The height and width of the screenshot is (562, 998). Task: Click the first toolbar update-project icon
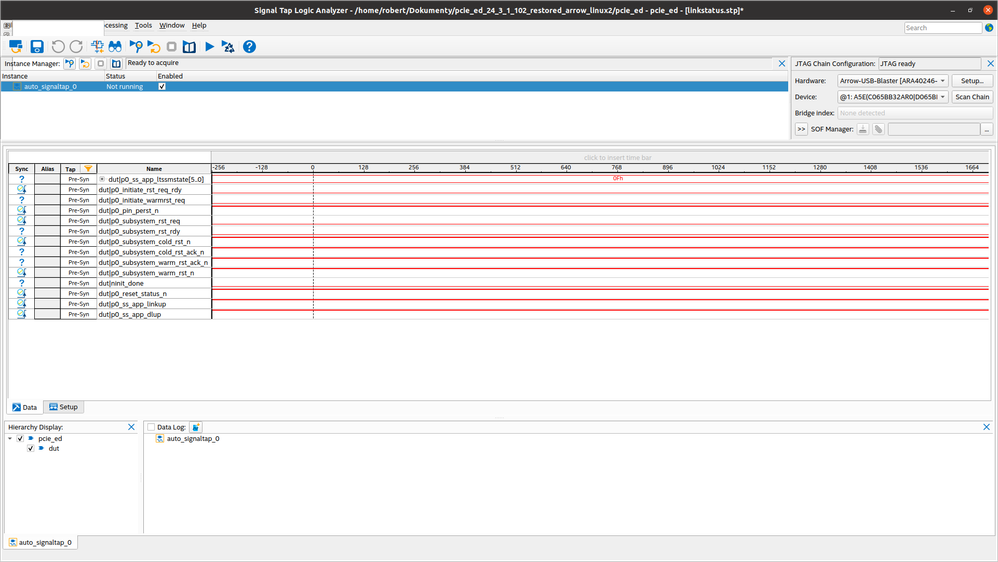[x=16, y=46]
